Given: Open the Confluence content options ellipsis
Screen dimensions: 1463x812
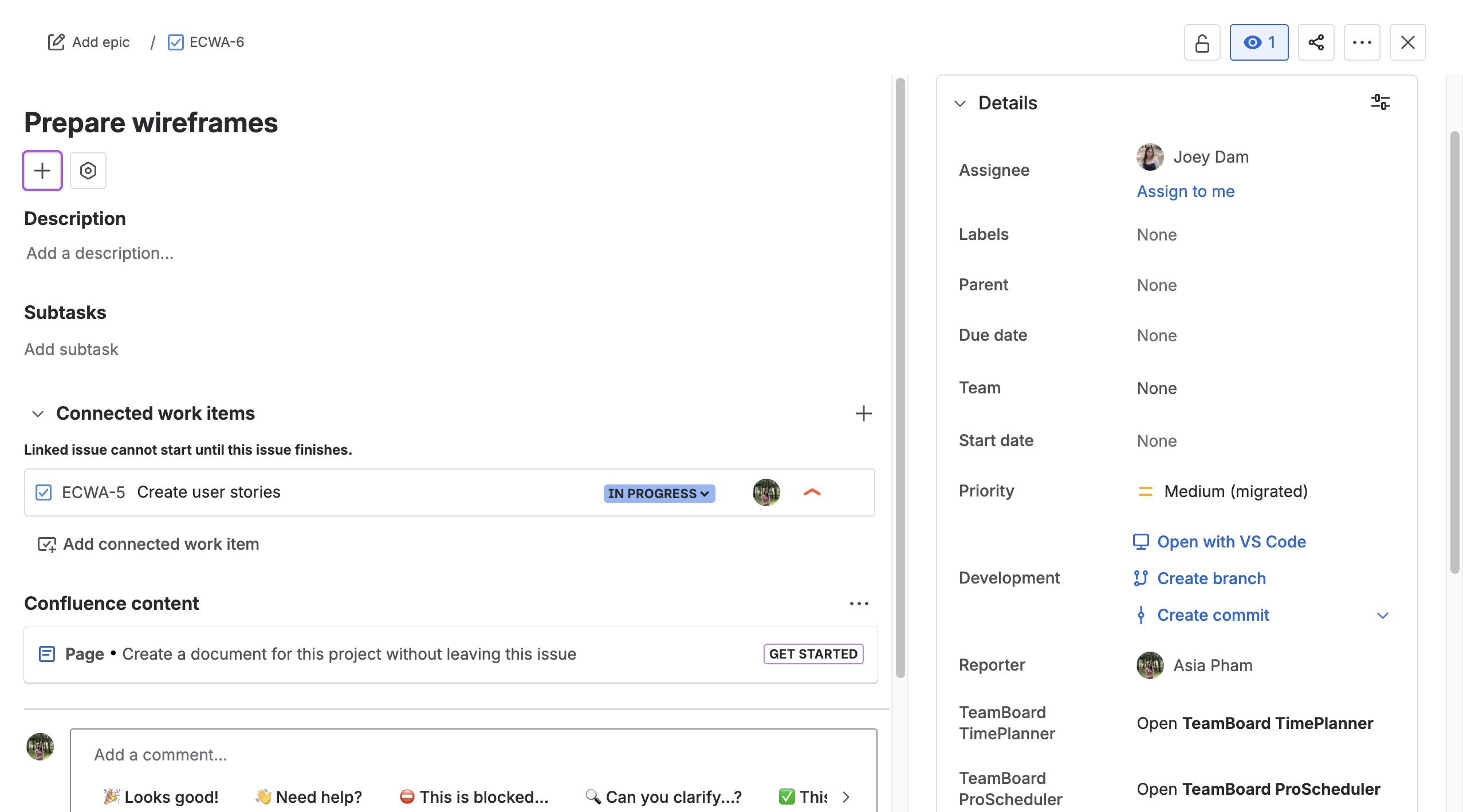Looking at the screenshot, I should 859,604.
